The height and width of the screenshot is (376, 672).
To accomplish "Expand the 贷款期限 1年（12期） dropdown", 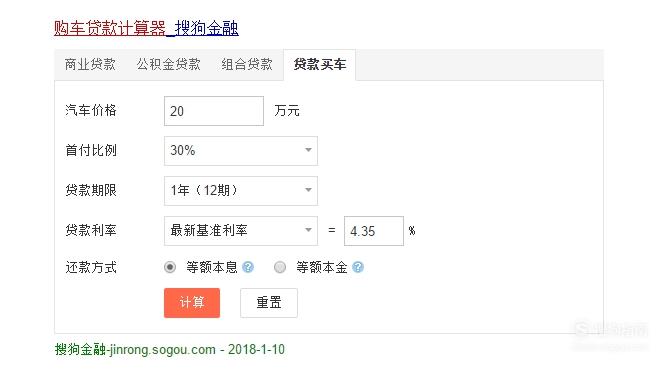I will 241,191.
